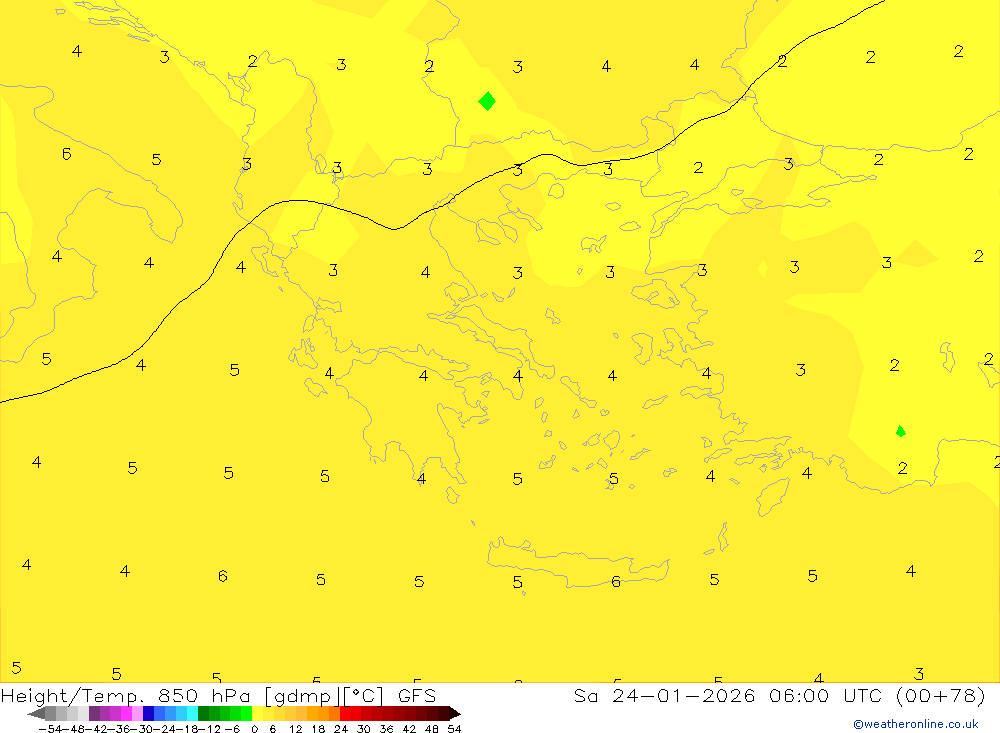Image resolution: width=1000 pixels, height=733 pixels.
Task: Pick the light pink swatch in color scale
Action: click(138, 714)
